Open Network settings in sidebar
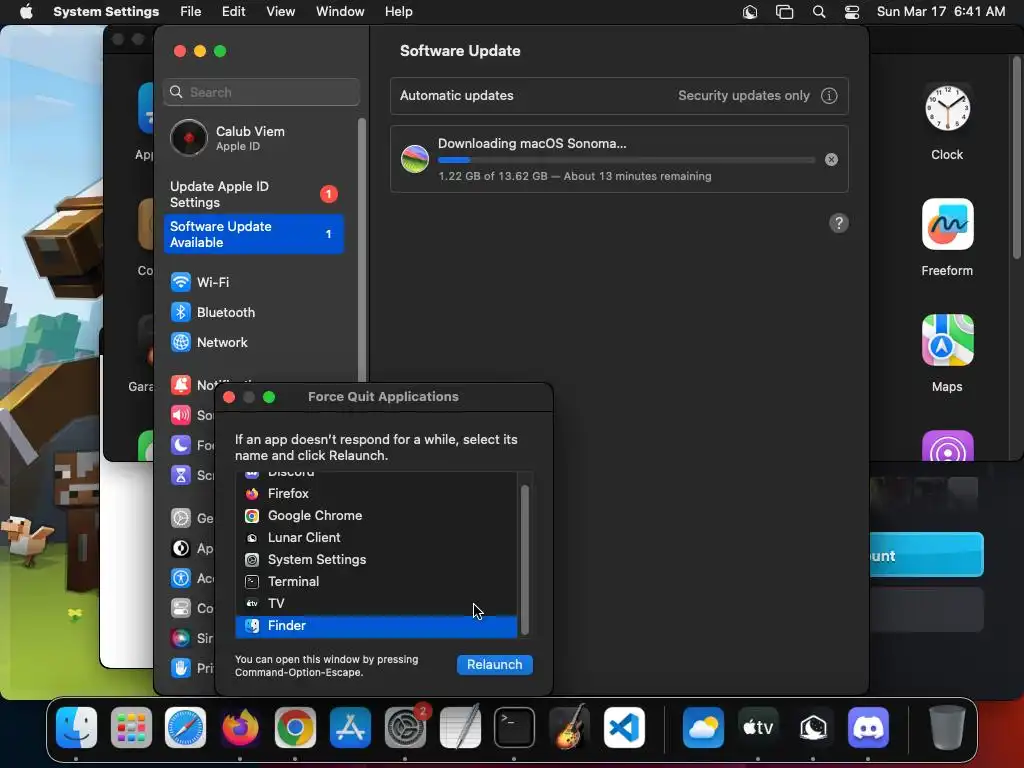Viewport: 1024px width, 768px height. (255, 342)
